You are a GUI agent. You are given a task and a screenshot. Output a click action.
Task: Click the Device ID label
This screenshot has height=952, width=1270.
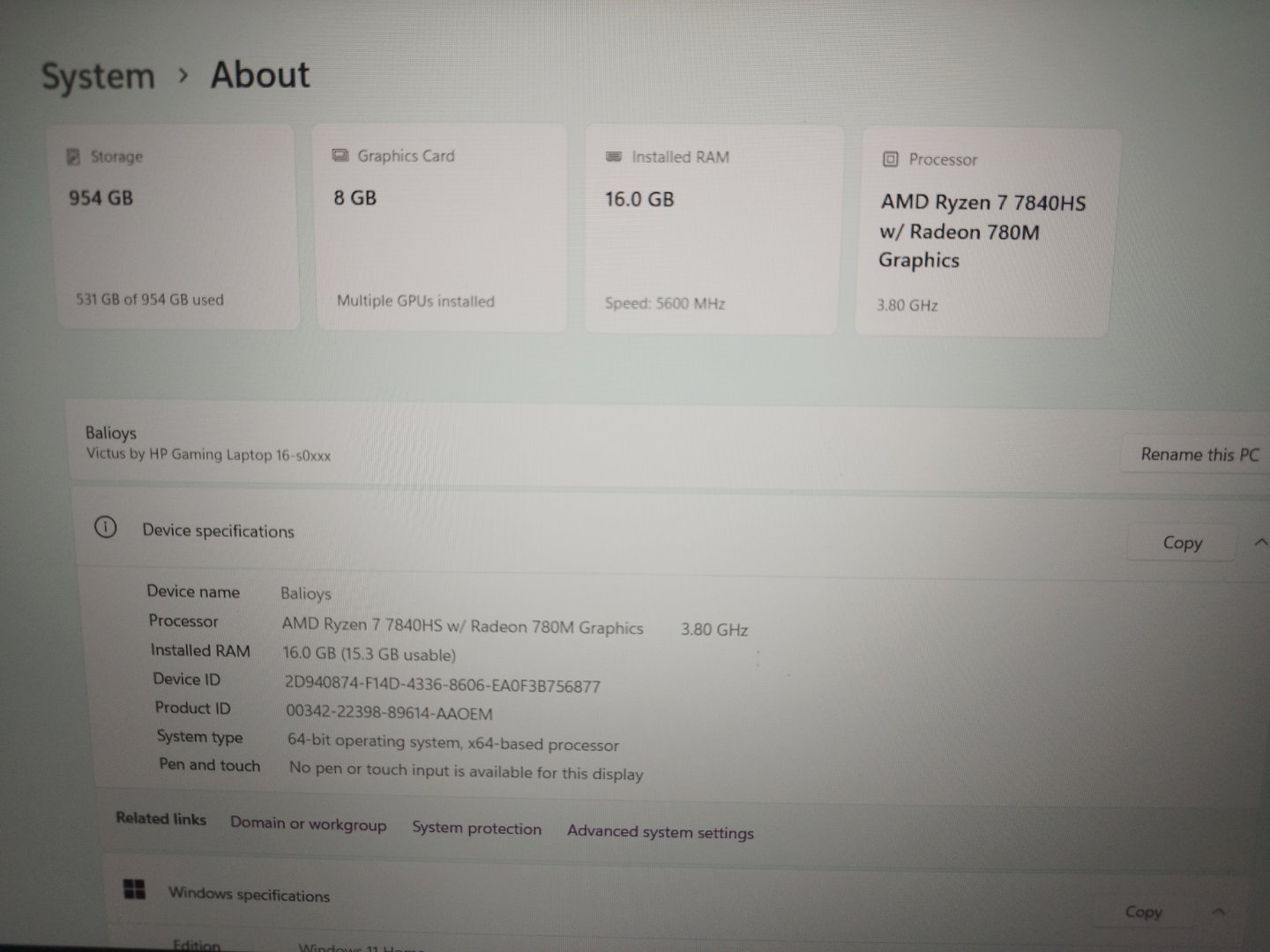pyautogui.click(x=186, y=679)
